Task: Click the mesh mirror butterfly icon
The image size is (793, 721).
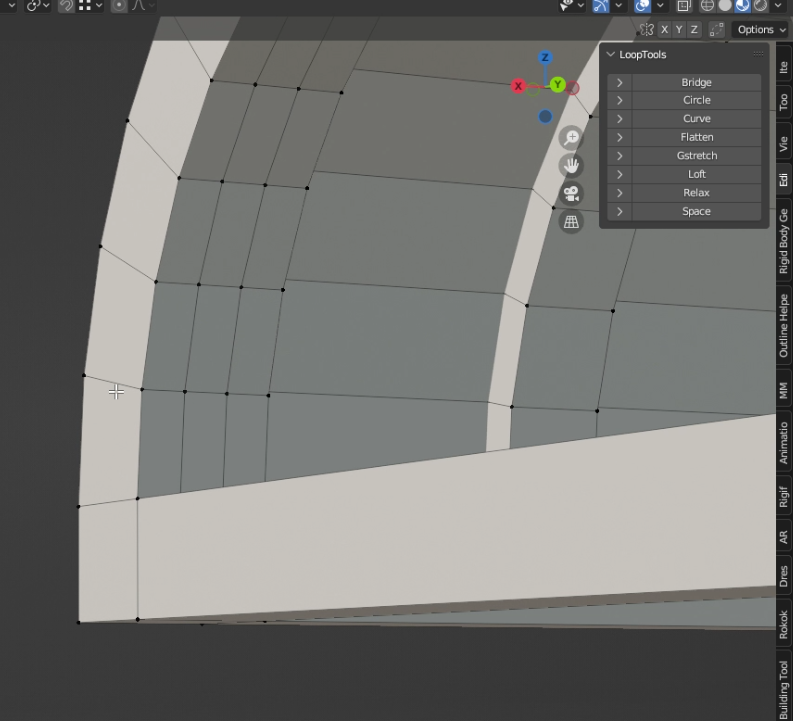Action: 646,30
